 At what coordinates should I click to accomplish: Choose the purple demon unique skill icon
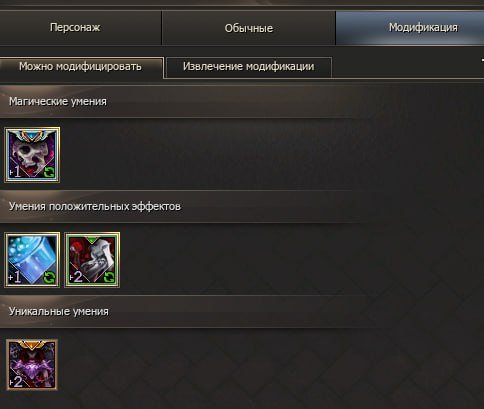pyautogui.click(x=32, y=365)
